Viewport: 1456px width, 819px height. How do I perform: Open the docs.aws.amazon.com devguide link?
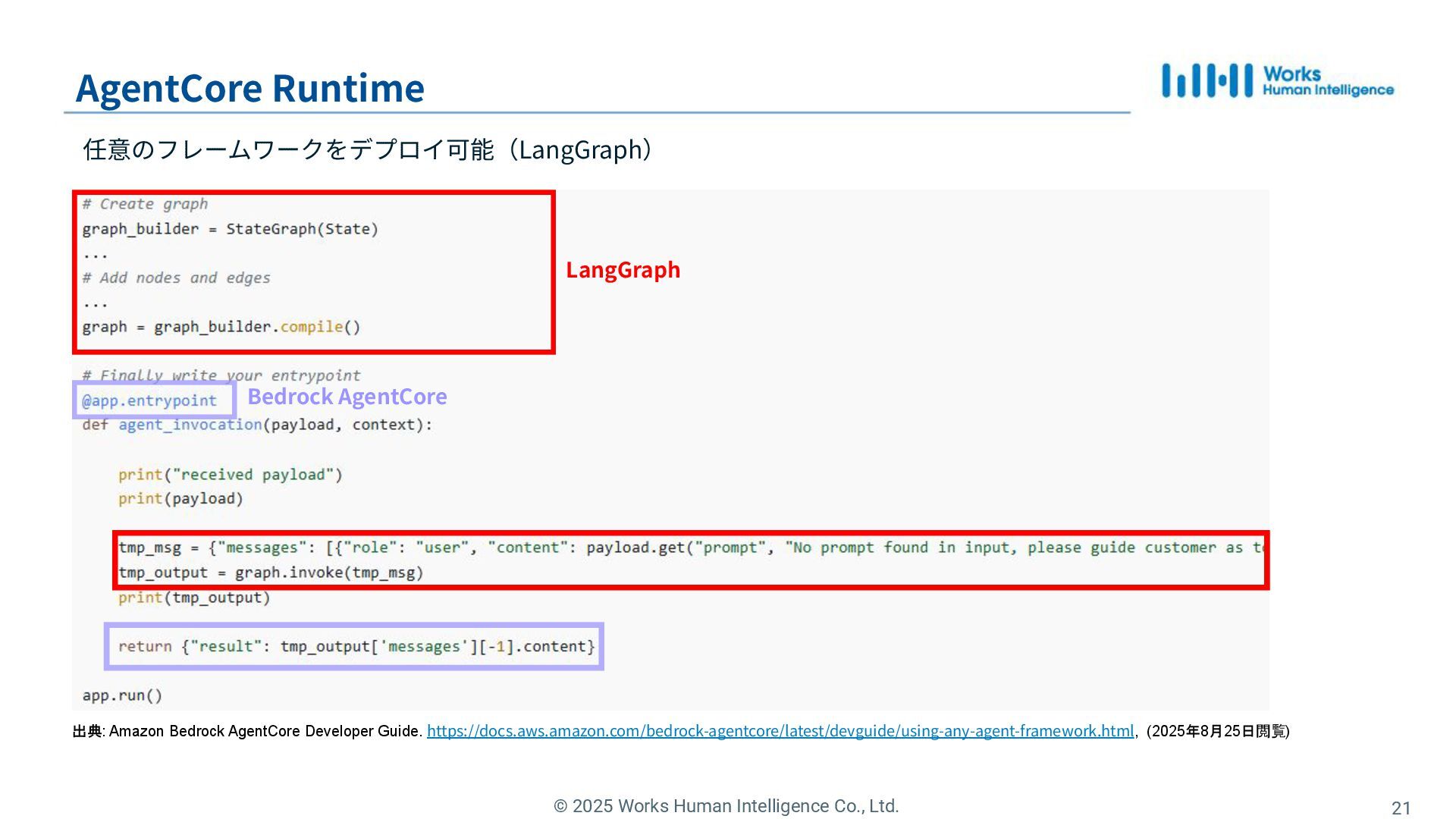click(x=780, y=731)
